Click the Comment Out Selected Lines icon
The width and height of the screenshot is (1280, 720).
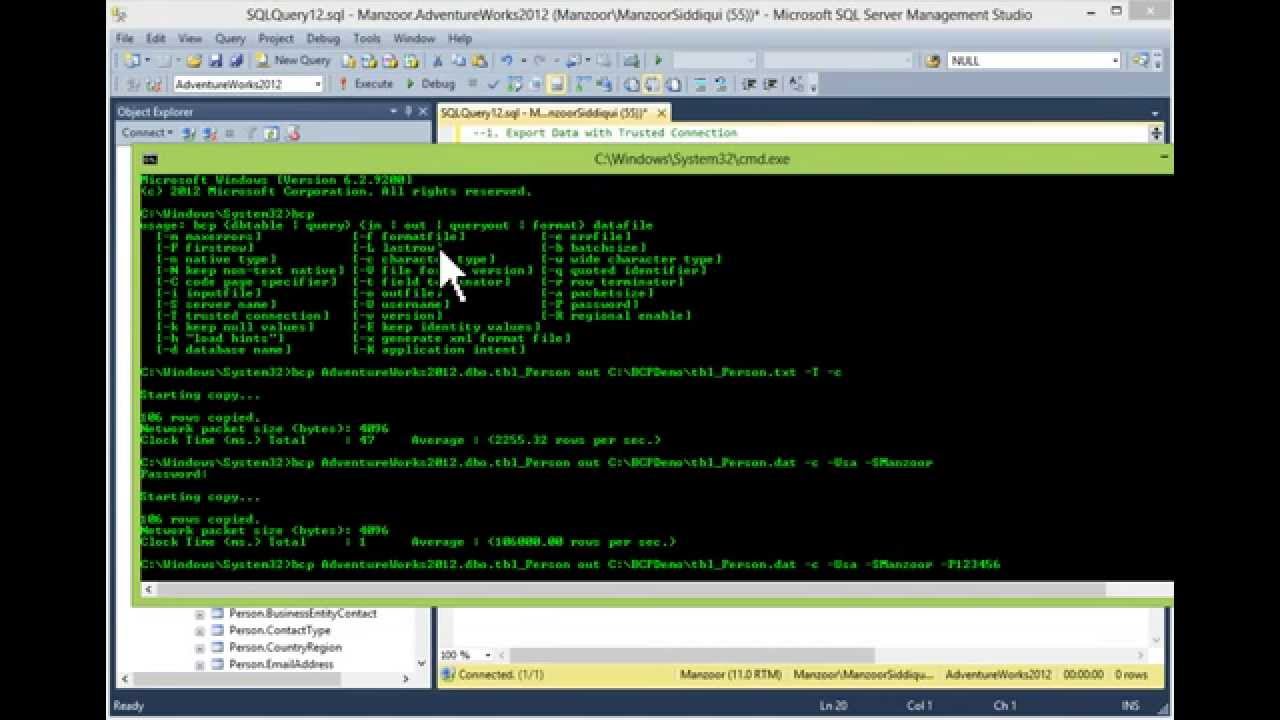700,84
